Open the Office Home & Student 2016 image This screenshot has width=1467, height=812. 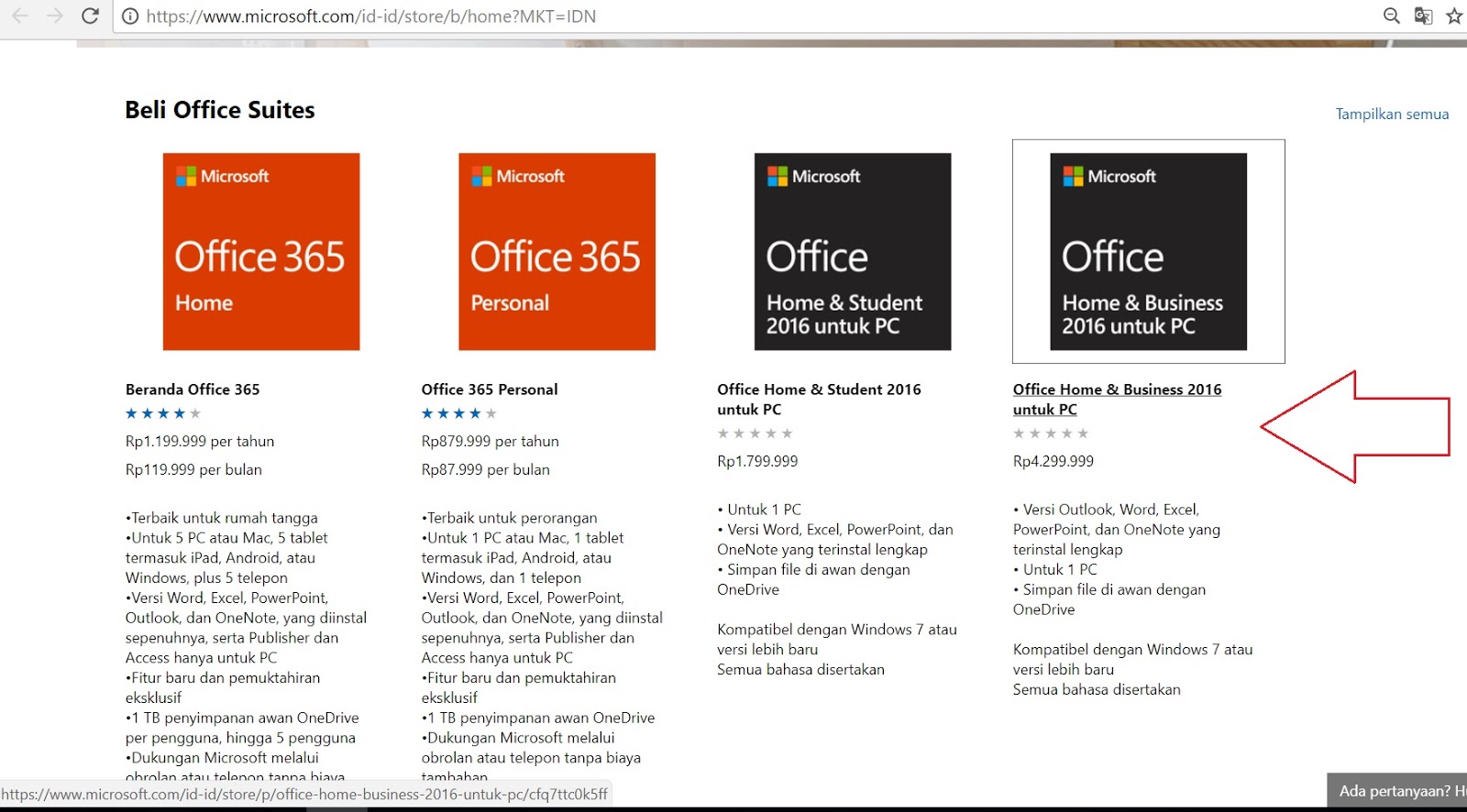click(x=853, y=251)
